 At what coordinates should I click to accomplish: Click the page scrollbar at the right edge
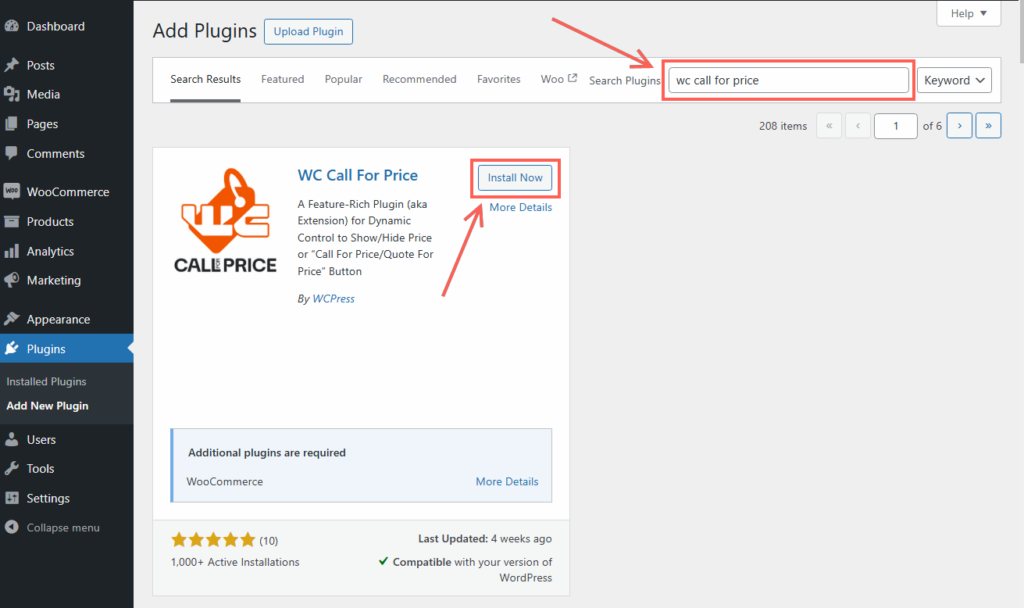1019,33
